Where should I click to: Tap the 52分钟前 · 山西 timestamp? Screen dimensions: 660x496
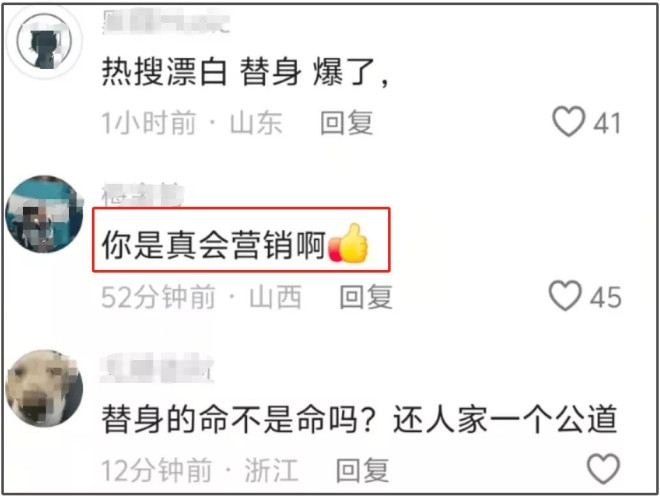201,297
